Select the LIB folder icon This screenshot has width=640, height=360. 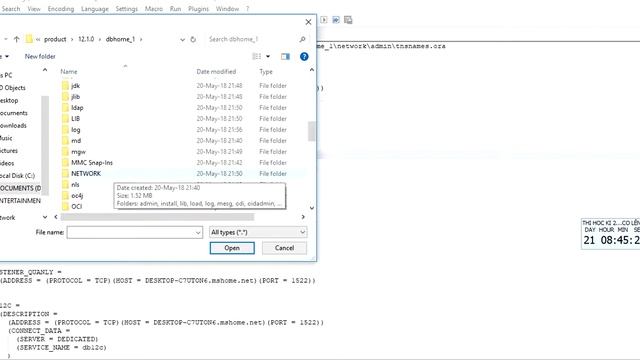[x=65, y=119]
